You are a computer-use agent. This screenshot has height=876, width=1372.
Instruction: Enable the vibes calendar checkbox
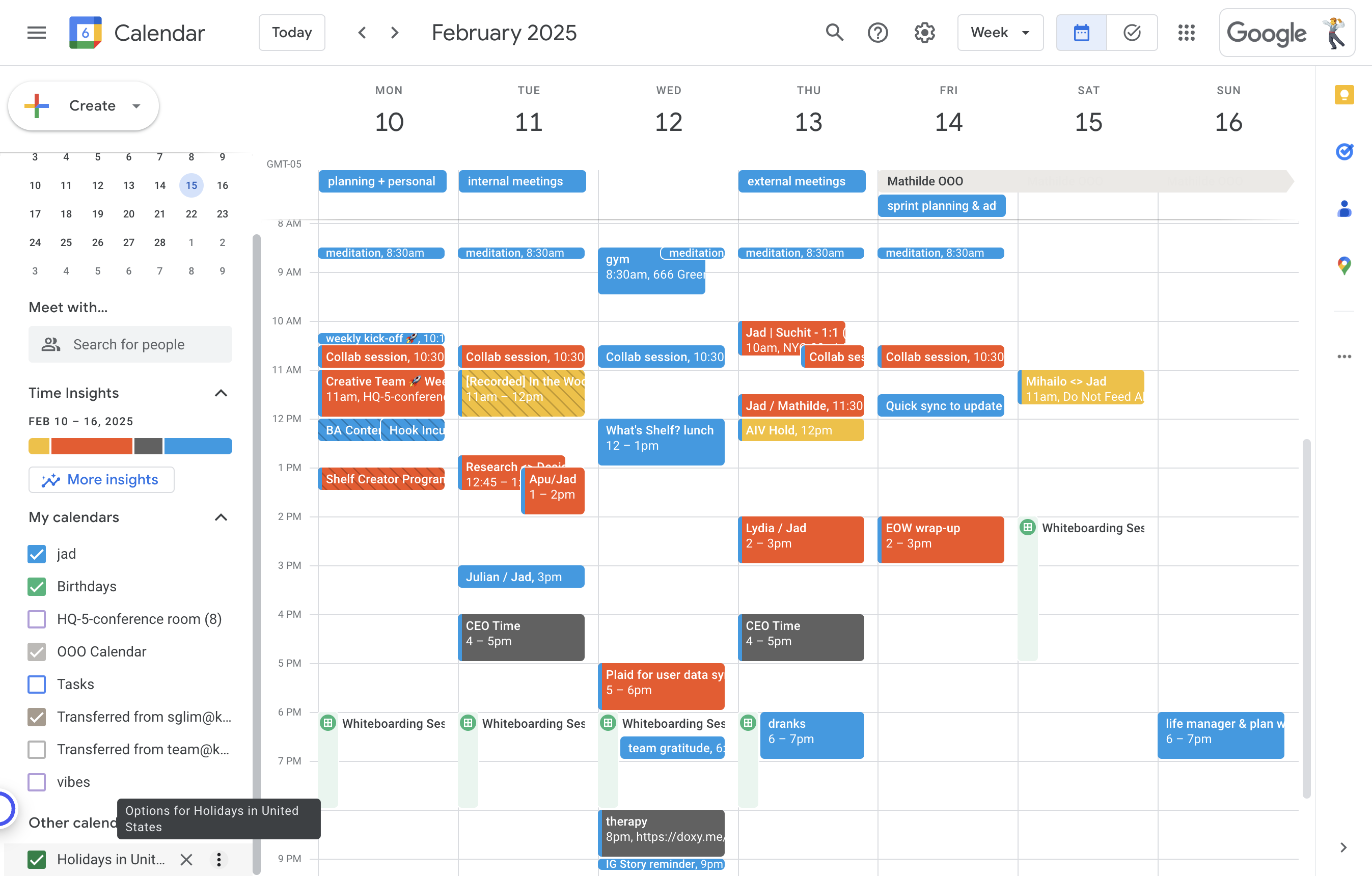(37, 781)
